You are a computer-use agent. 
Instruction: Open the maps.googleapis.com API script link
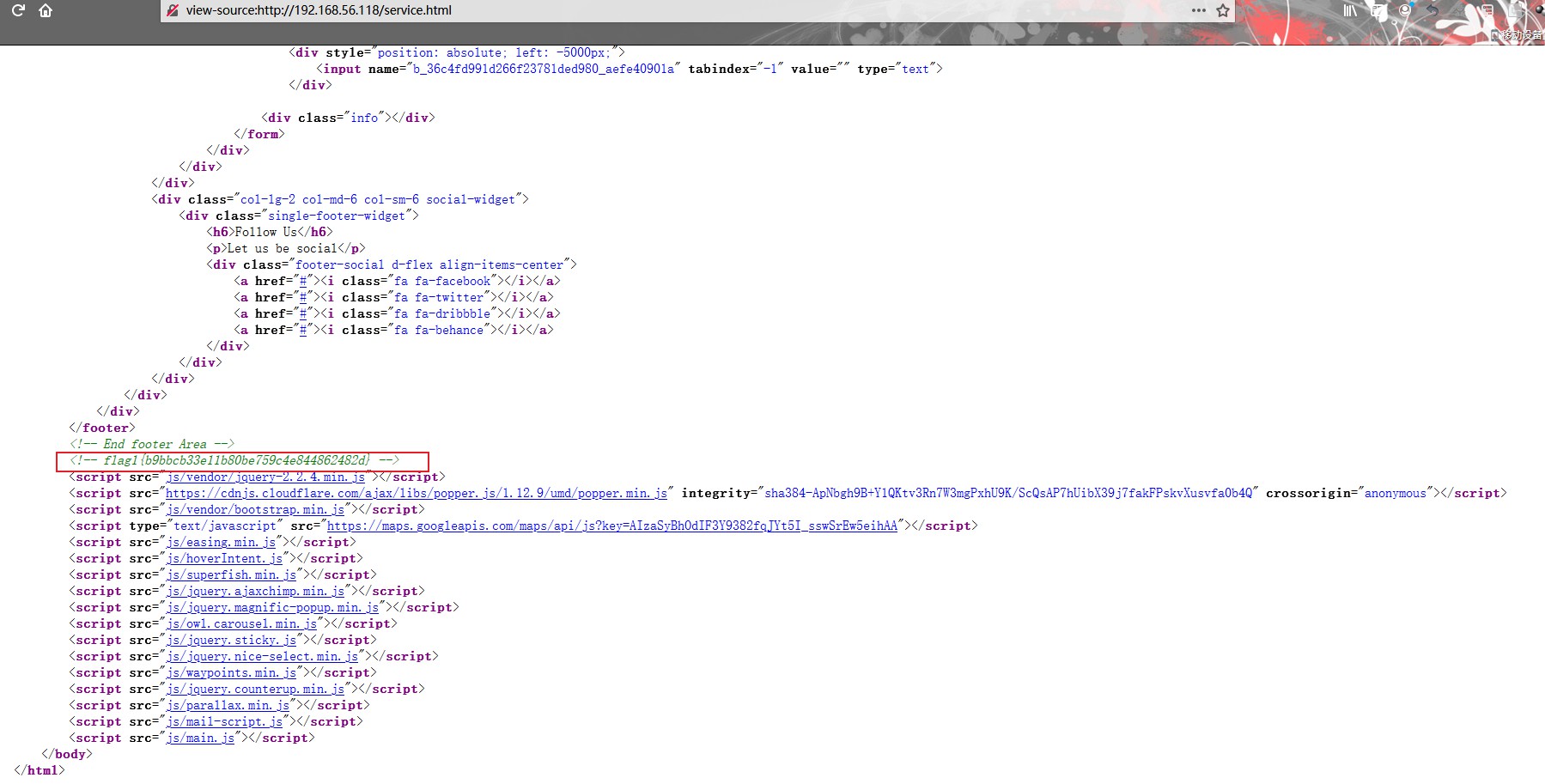612,526
